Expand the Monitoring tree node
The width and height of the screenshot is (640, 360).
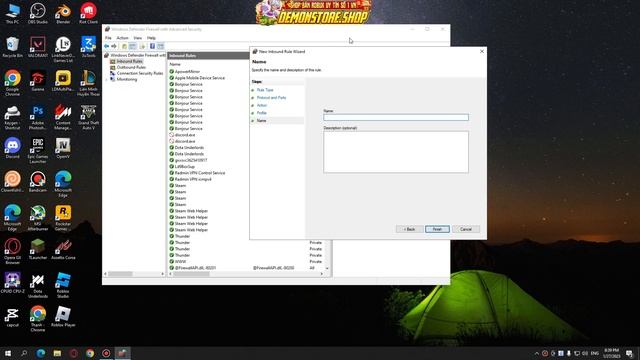coord(107,80)
